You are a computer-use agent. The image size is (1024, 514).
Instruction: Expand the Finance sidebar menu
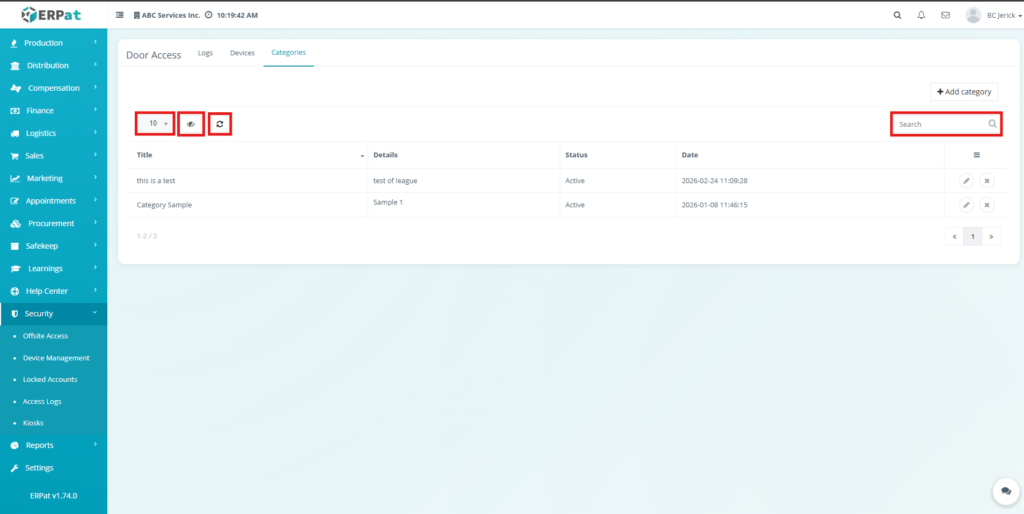(x=53, y=111)
